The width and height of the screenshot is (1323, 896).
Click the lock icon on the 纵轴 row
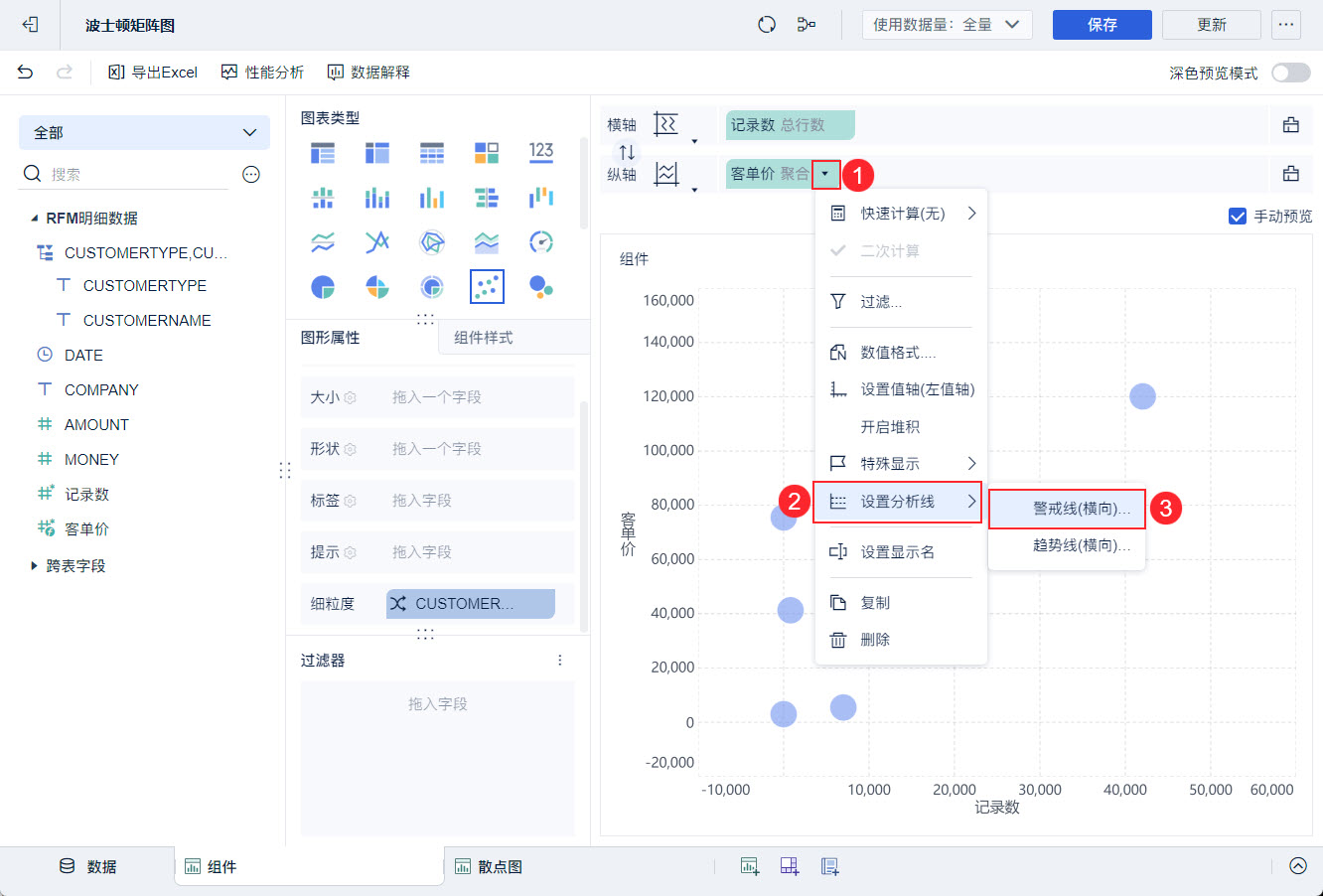point(1291,174)
